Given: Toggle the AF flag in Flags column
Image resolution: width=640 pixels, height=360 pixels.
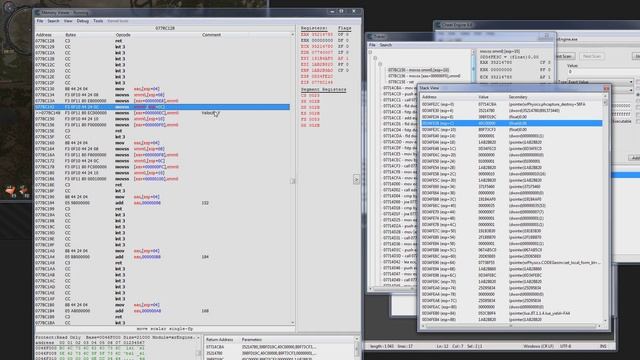Looking at the screenshot, I should [x=343, y=58].
